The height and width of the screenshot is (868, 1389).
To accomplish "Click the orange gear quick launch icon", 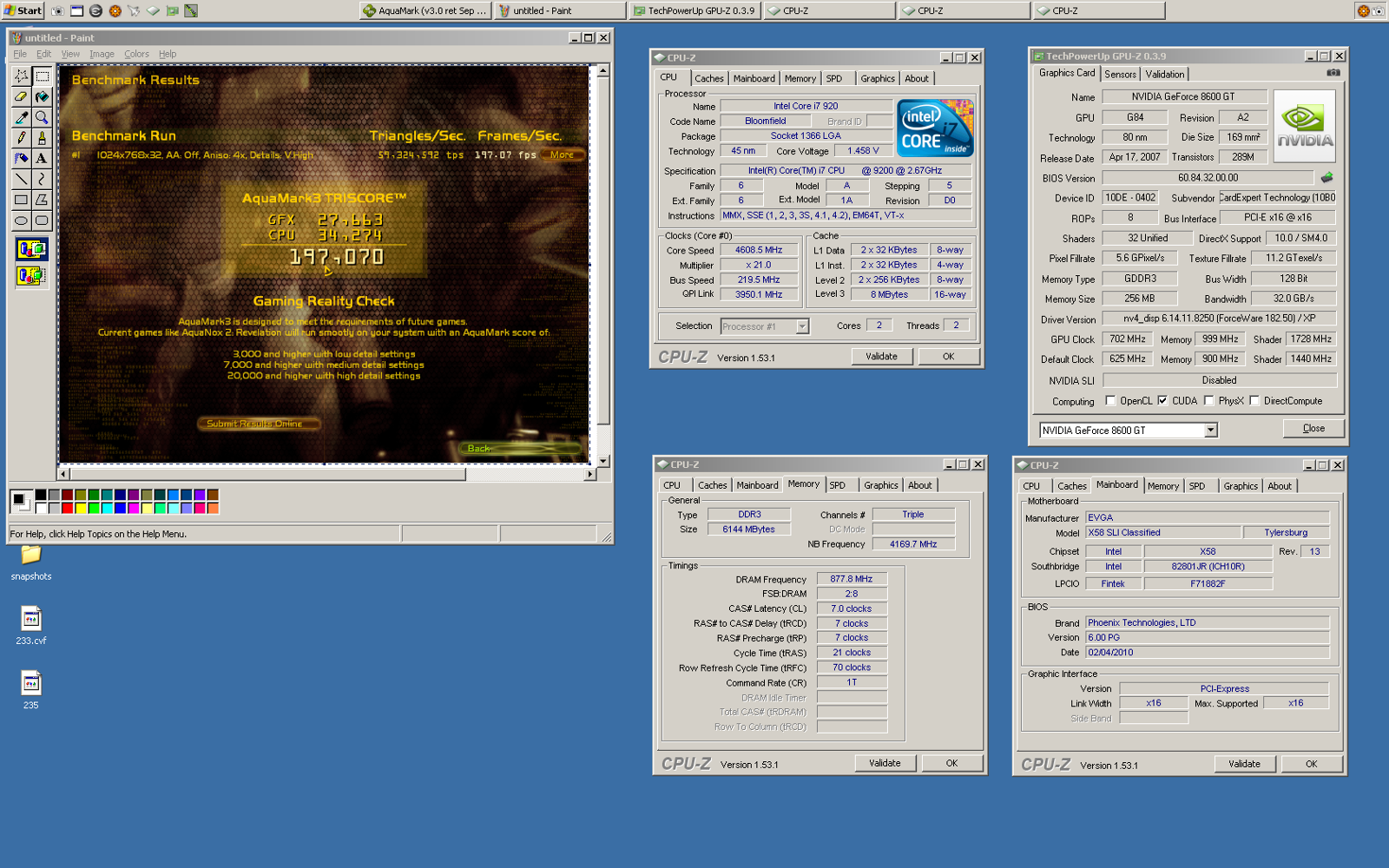I will click(115, 10).
